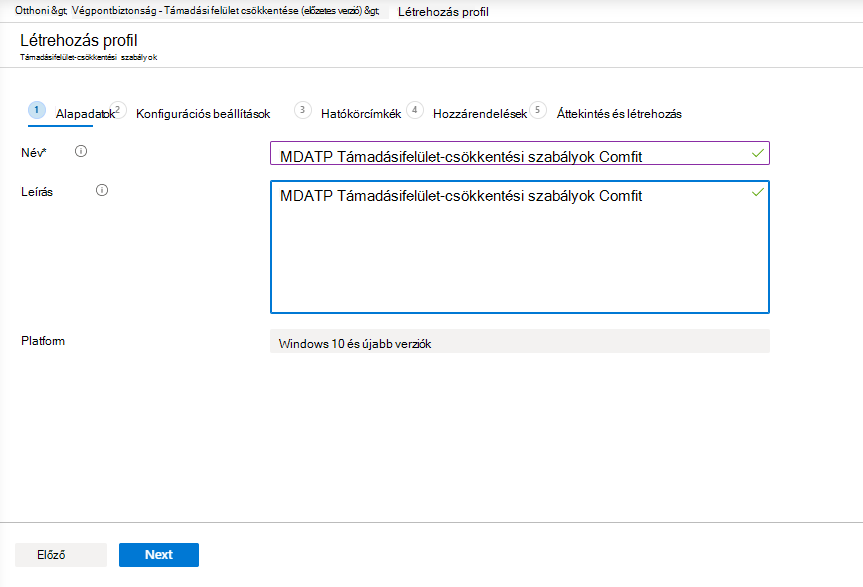
Task: Click the Létrehozás profil page heading
Action: tap(79, 40)
